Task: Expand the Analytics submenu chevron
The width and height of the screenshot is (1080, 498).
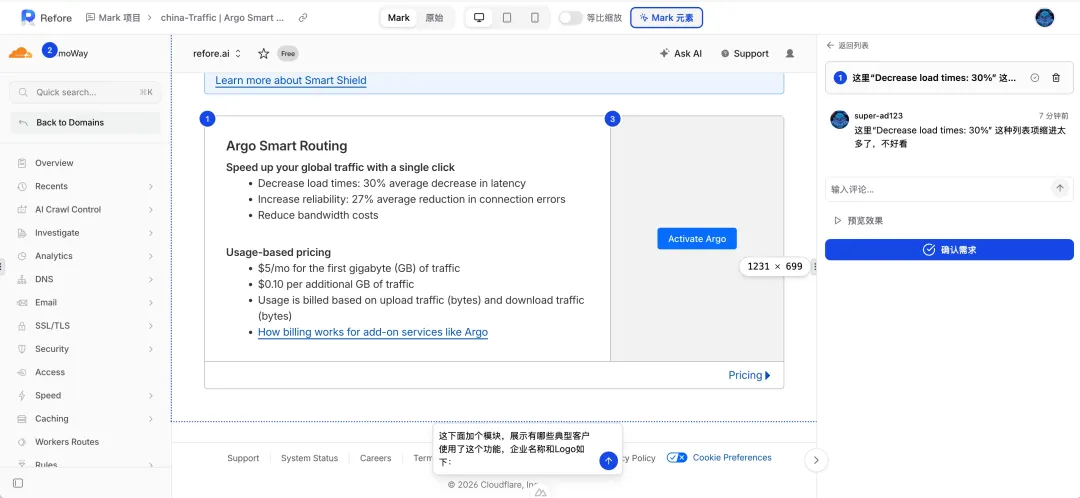Action: tap(150, 256)
